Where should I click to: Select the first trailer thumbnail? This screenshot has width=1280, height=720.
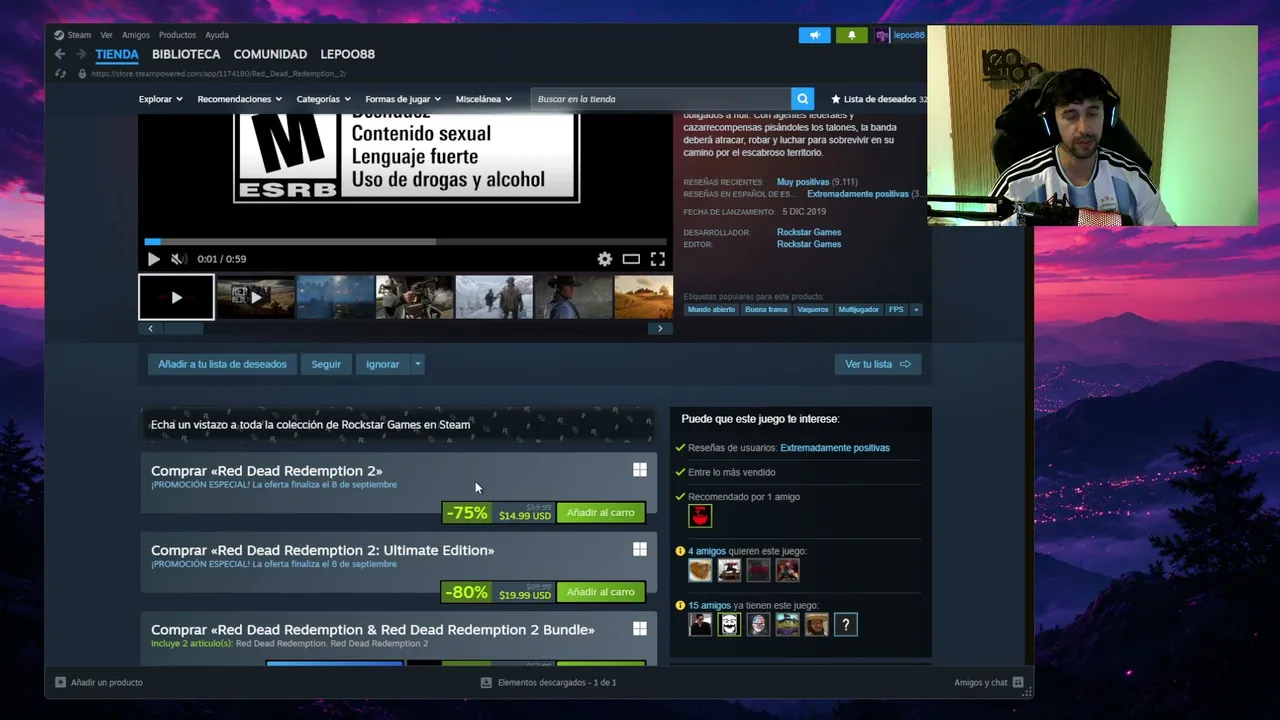[176, 297]
